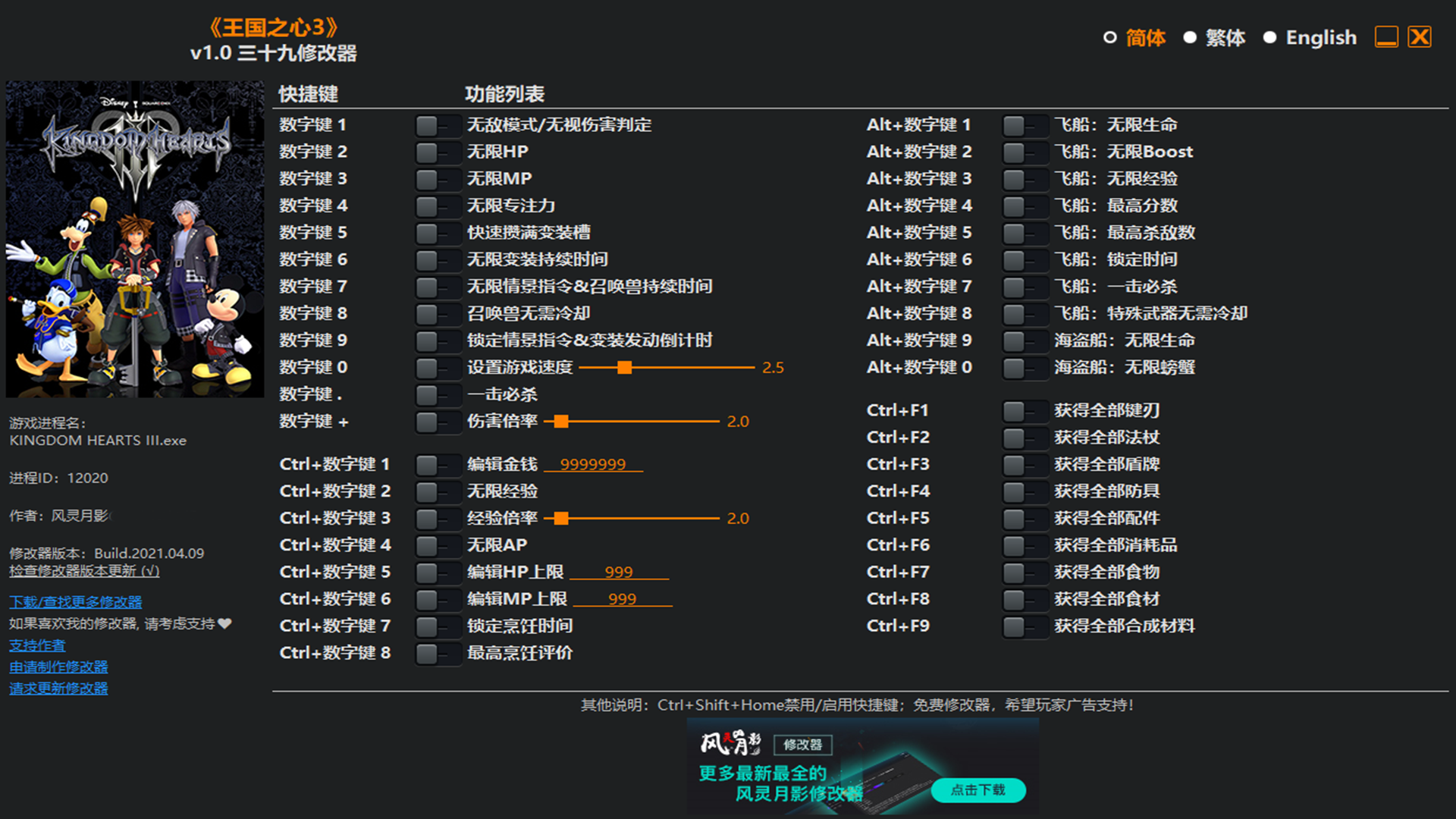Screen dimensions: 1456x819
Task: Toggle 无限HP switch on
Action: (438, 152)
